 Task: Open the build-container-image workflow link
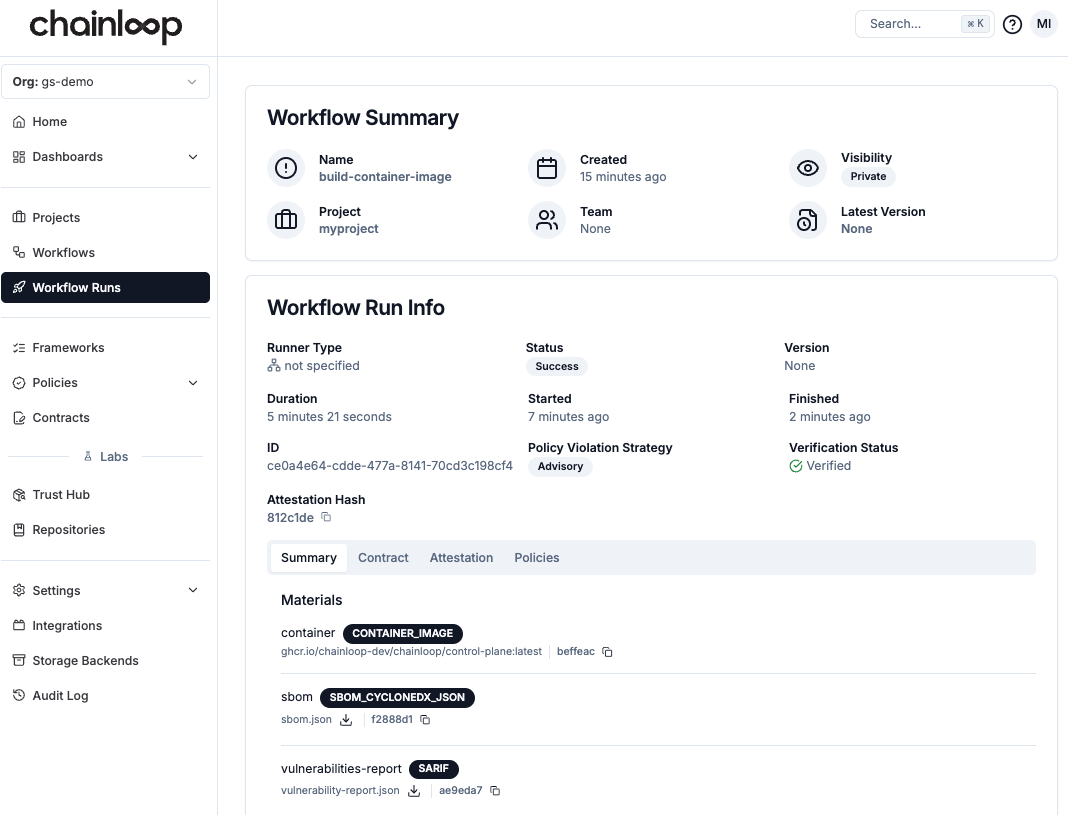pyautogui.click(x=385, y=177)
